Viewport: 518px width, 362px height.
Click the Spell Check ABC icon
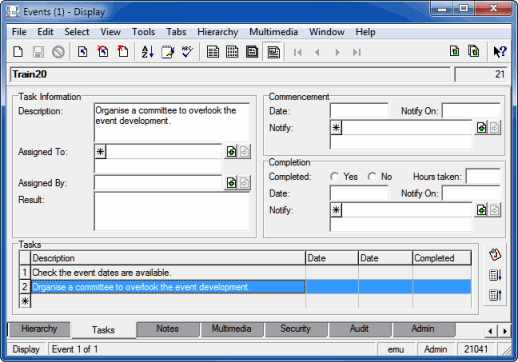(x=187, y=52)
